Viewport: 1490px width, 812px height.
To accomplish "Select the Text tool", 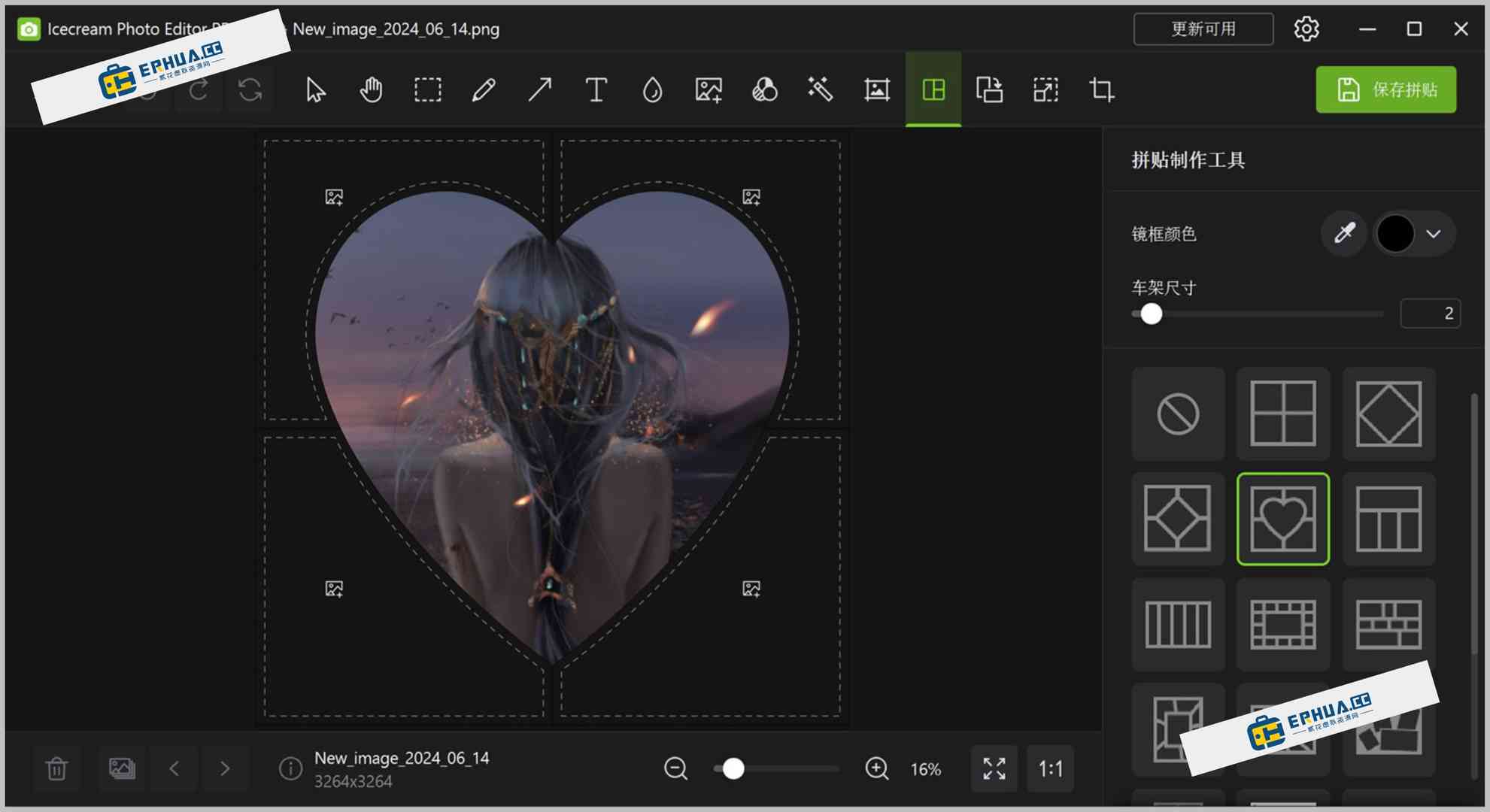I will click(x=596, y=89).
